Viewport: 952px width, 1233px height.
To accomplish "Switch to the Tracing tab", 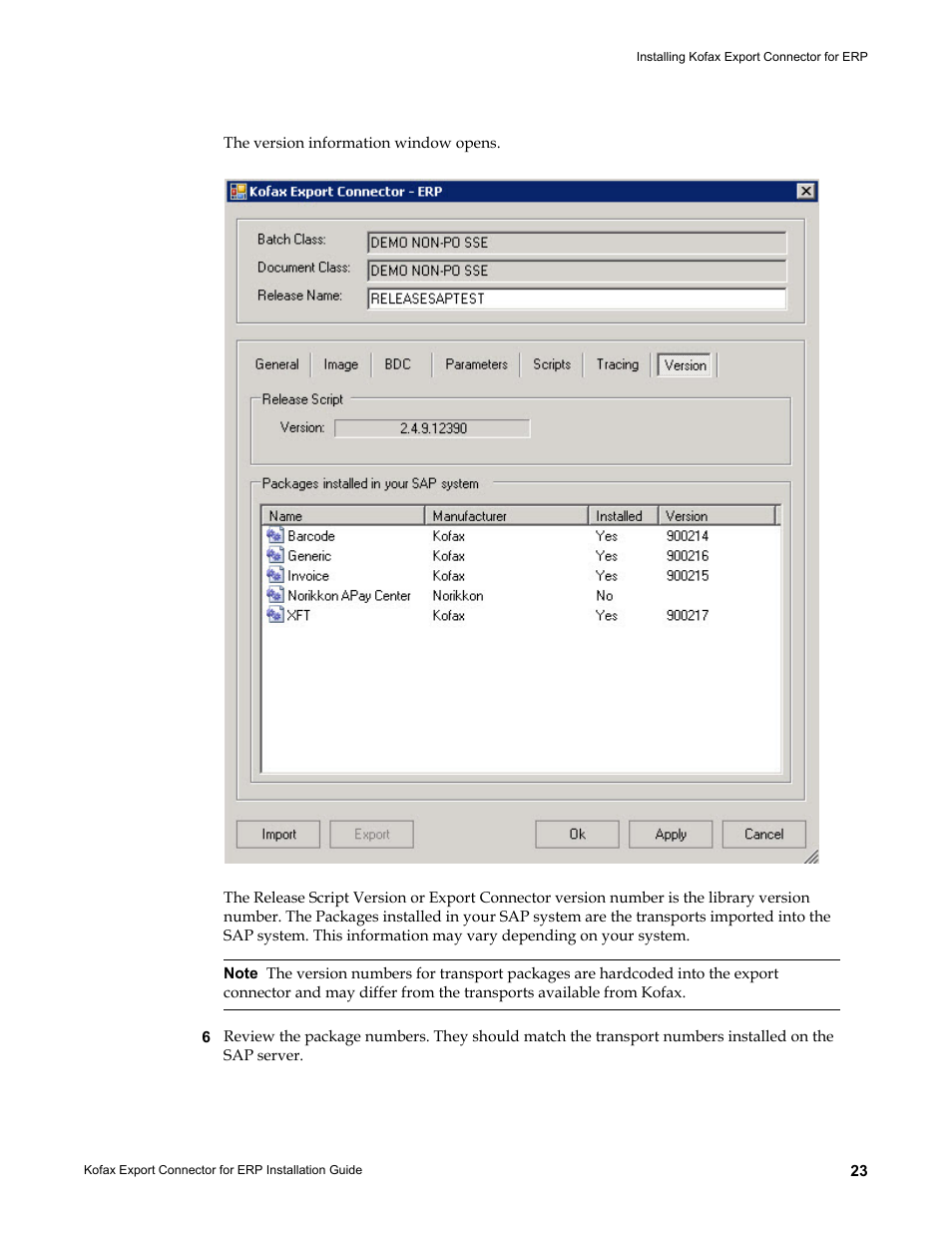I will point(617,364).
